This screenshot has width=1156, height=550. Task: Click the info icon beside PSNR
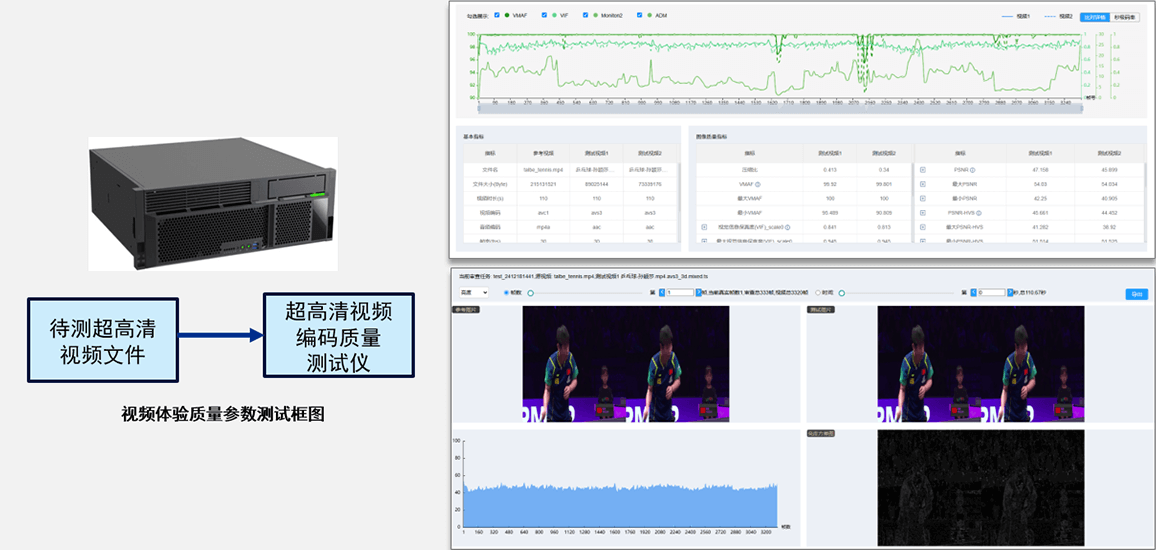[x=972, y=170]
